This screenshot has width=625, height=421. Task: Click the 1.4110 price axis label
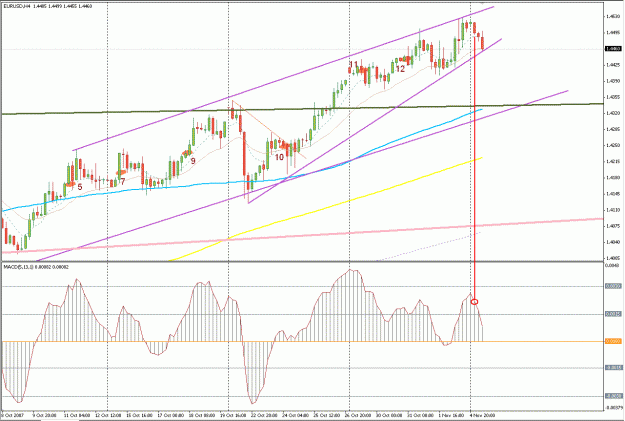click(x=613, y=210)
